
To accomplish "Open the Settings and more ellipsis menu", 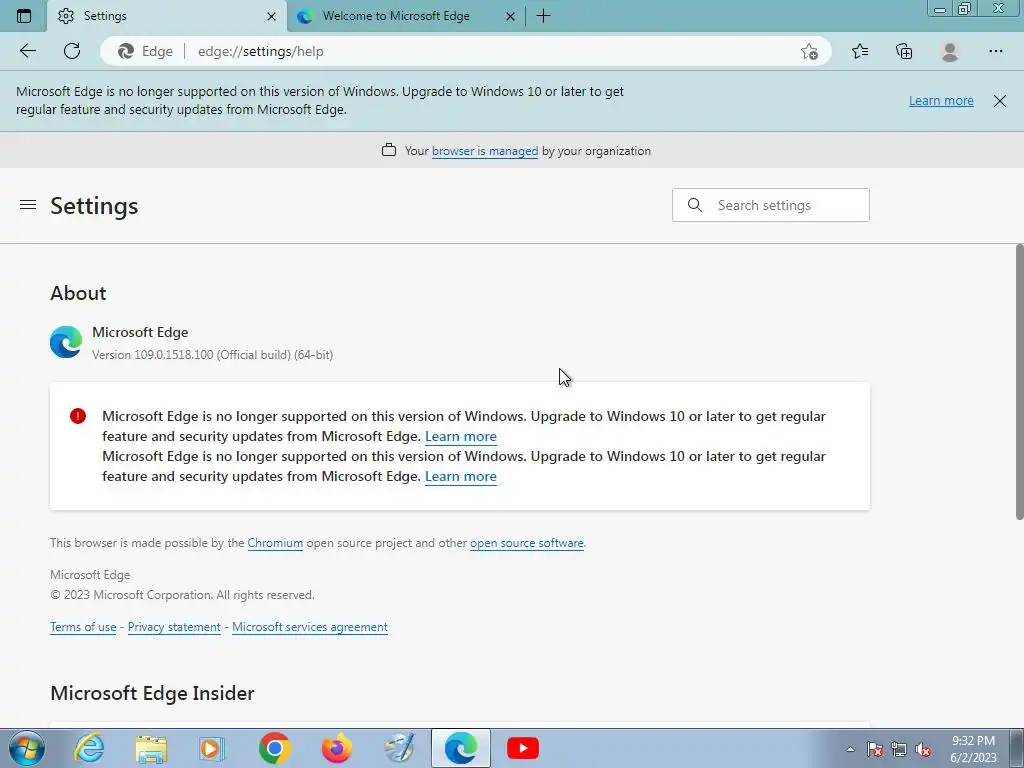I will (995, 51).
